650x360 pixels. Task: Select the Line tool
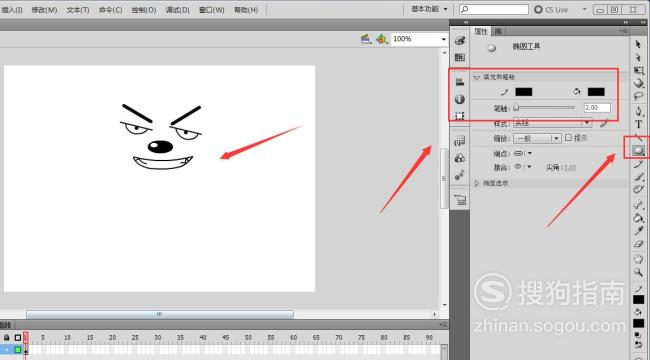pyautogui.click(x=638, y=137)
